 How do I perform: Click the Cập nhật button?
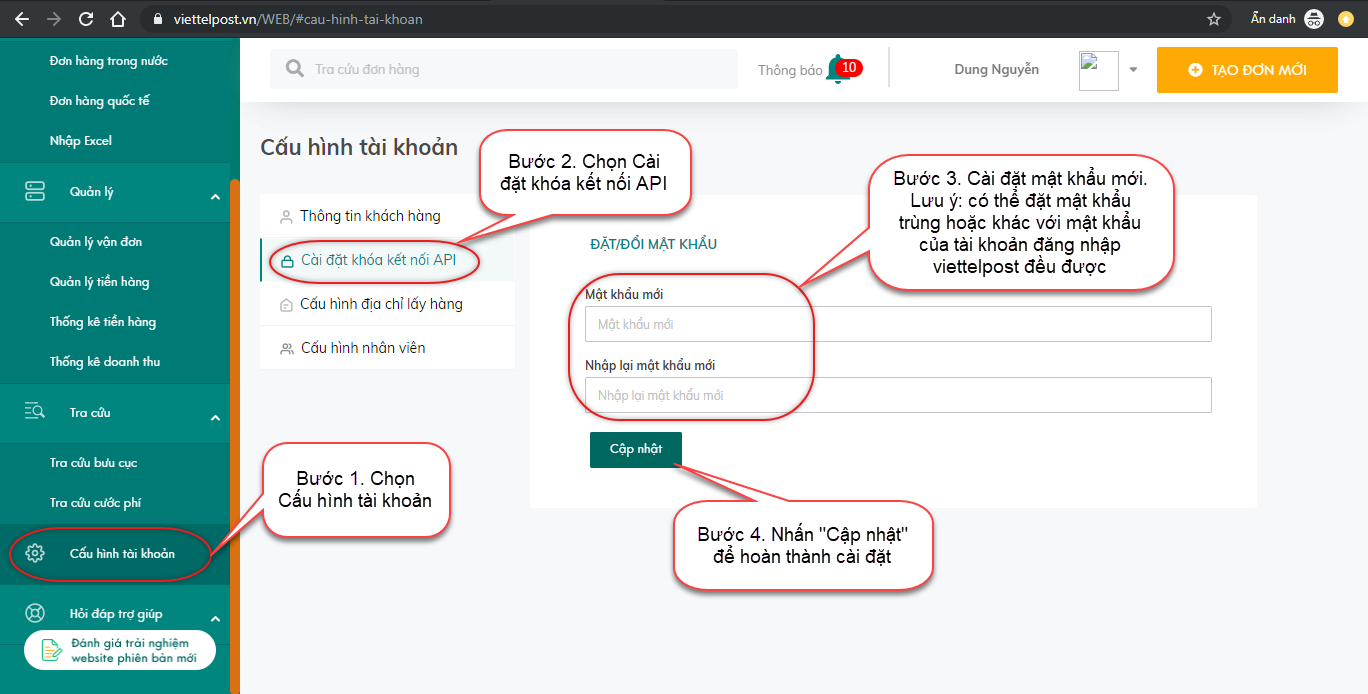[636, 449]
